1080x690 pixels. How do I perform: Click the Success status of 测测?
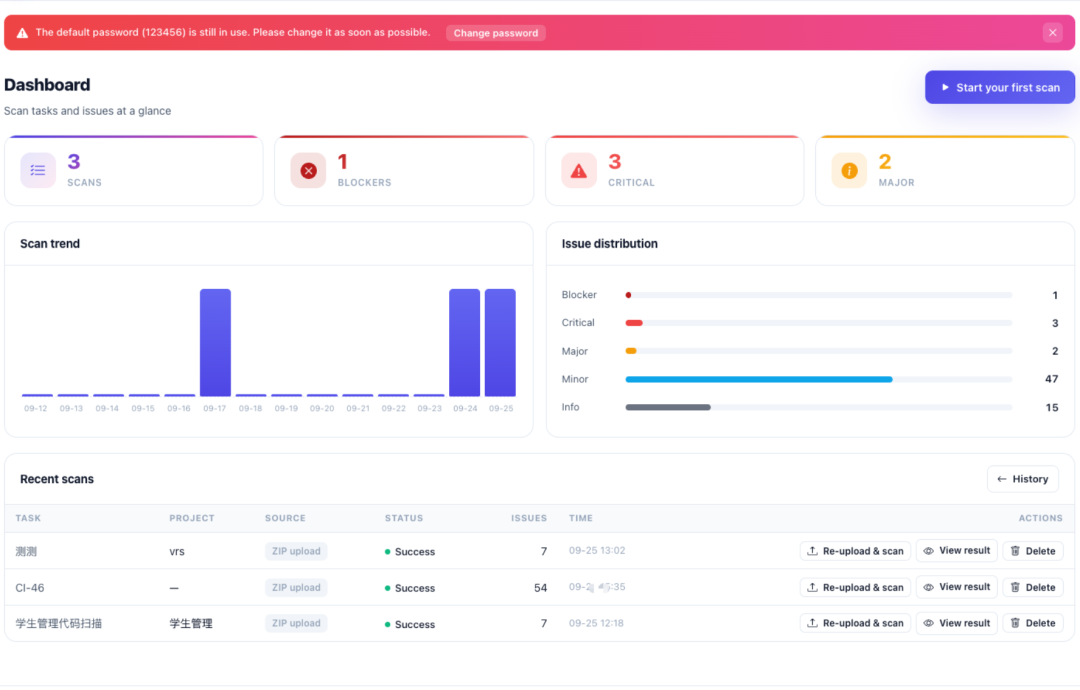[410, 552]
